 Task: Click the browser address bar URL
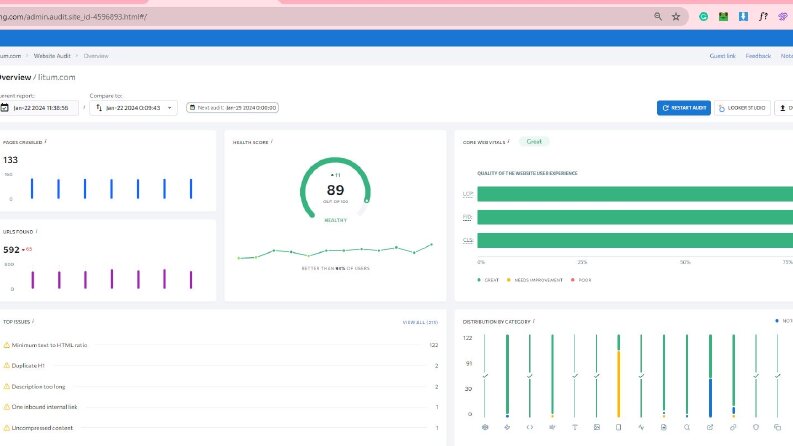pos(73,17)
